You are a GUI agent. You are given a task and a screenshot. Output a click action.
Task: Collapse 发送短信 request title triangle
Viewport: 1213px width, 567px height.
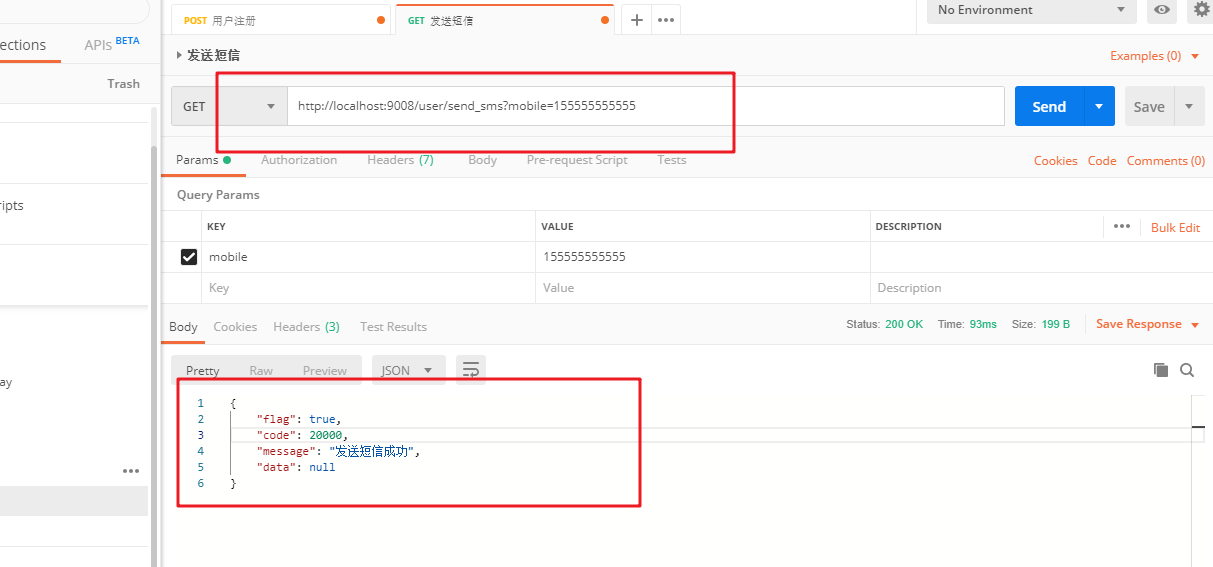tap(179, 55)
